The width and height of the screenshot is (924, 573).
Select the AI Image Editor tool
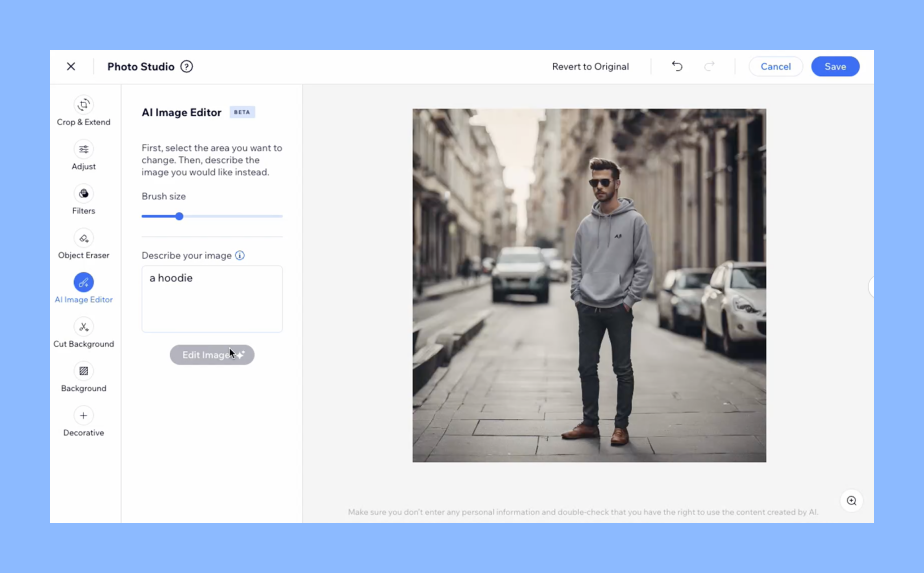(x=84, y=289)
